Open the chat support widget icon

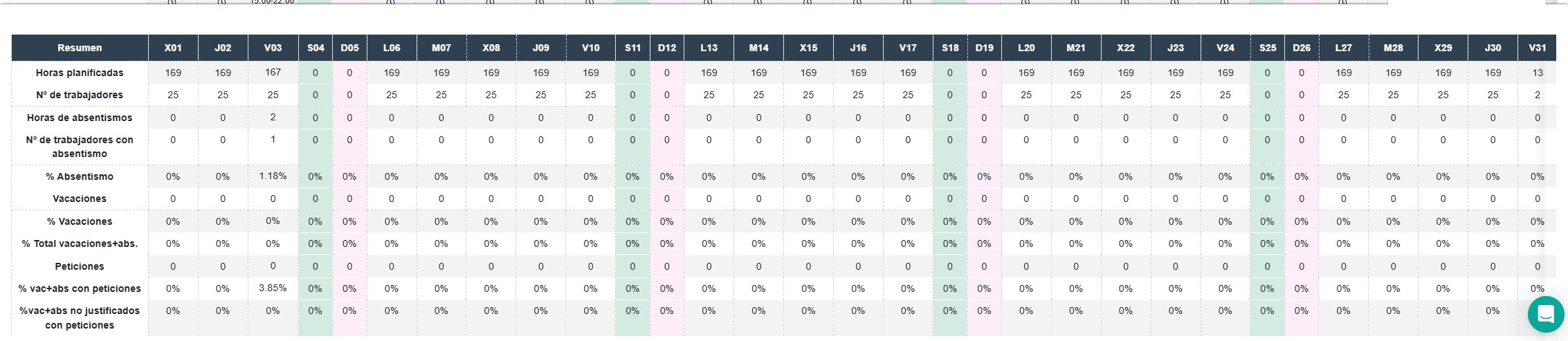(1546, 314)
